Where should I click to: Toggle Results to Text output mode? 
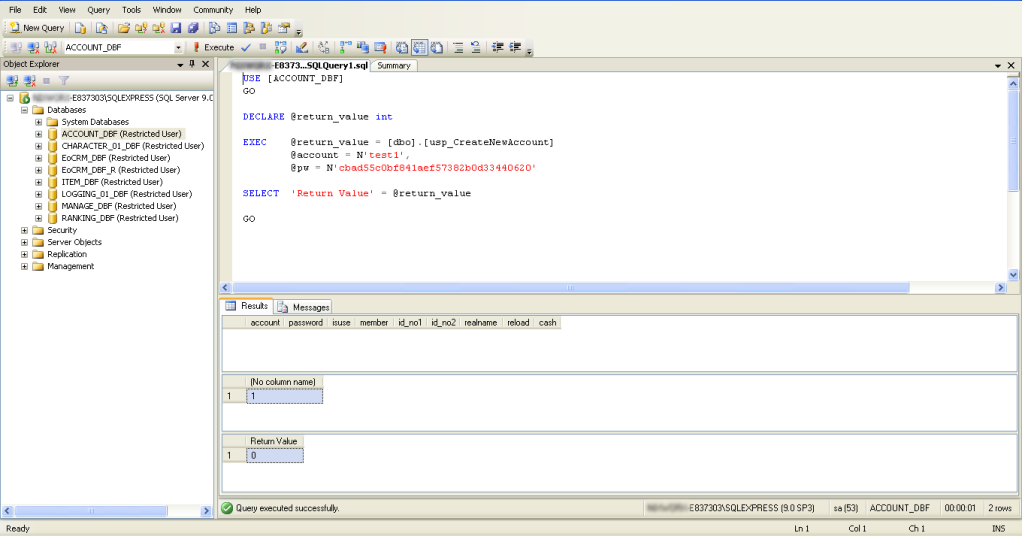tap(402, 47)
